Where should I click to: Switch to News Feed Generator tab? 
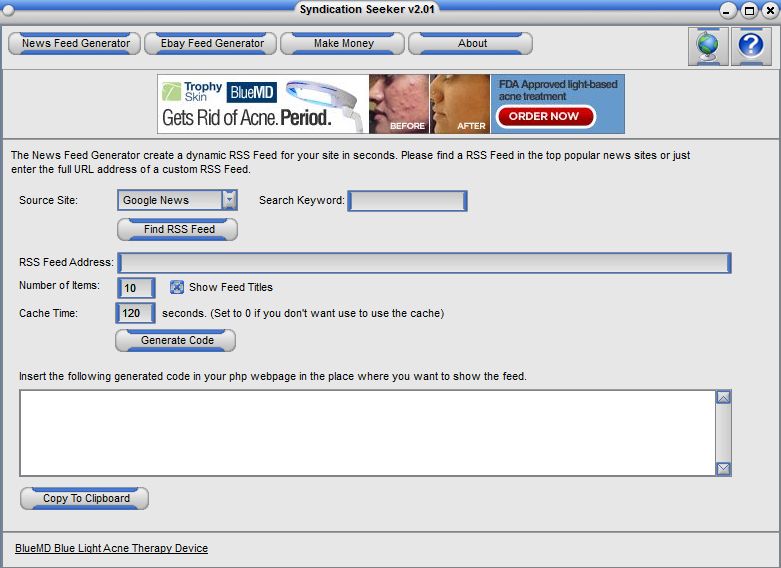75,43
